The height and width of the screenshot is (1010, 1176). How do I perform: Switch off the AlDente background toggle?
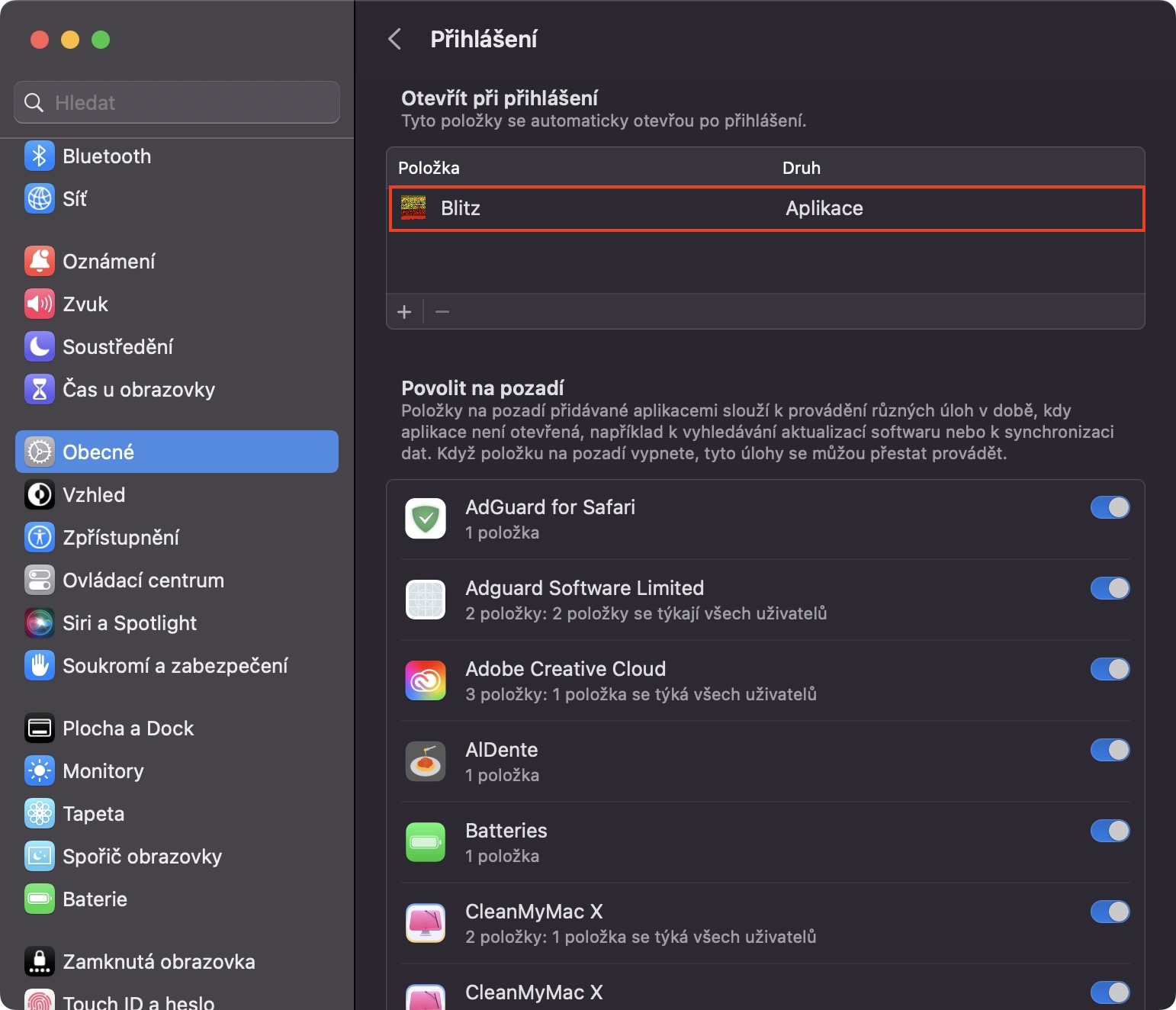pyautogui.click(x=1110, y=750)
